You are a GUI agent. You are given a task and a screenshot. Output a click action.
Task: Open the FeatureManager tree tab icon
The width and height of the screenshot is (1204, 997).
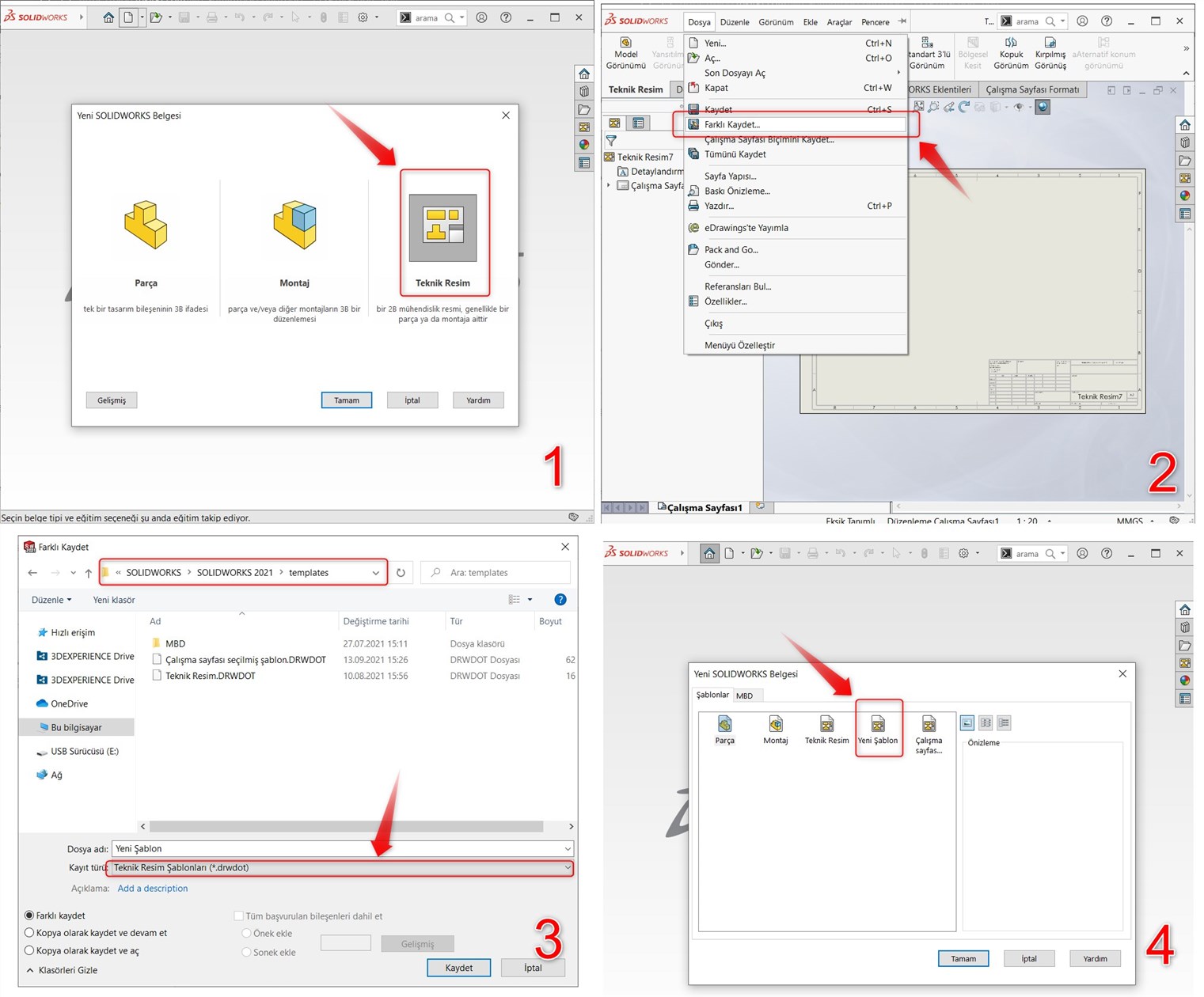pos(614,123)
